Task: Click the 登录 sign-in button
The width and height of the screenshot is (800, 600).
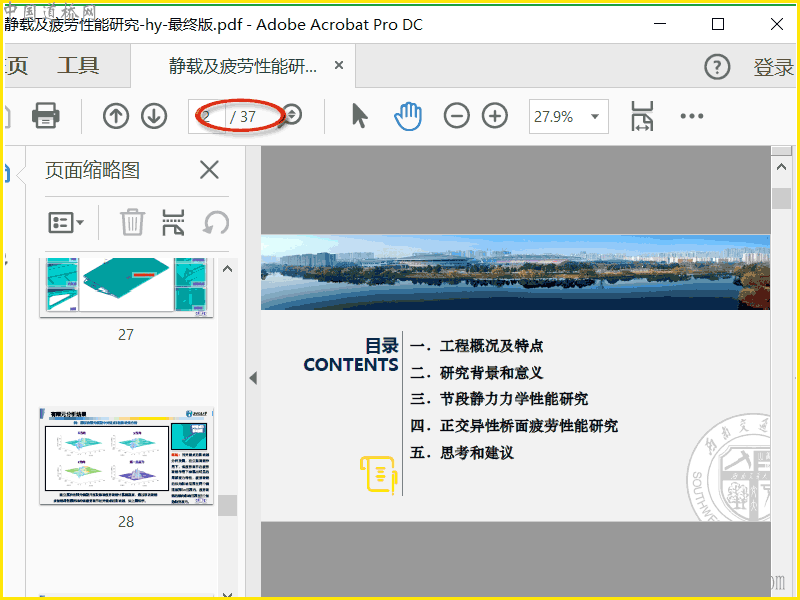Action: (773, 67)
